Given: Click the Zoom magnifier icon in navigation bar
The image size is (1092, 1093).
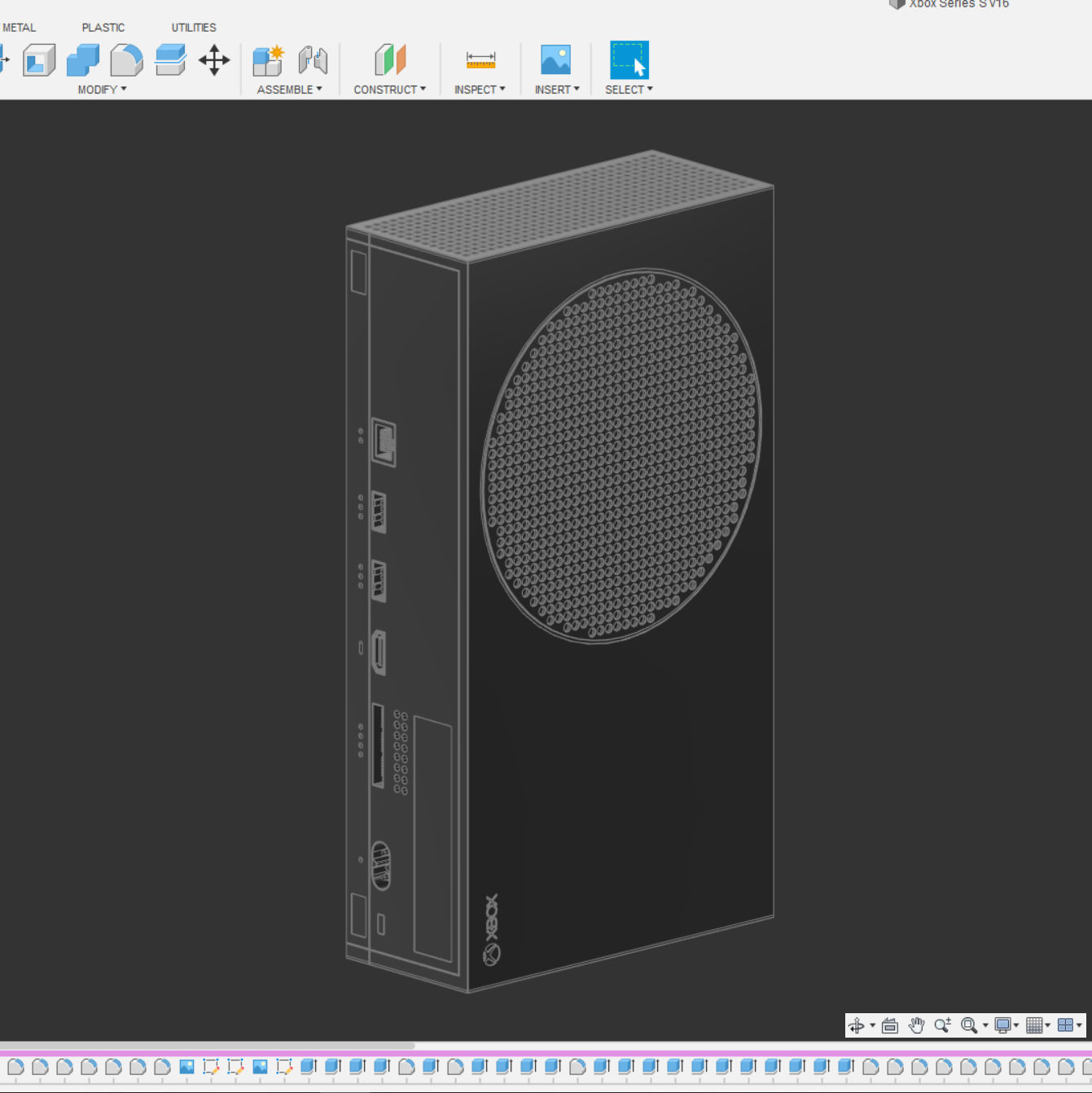Looking at the screenshot, I should tap(944, 1025).
